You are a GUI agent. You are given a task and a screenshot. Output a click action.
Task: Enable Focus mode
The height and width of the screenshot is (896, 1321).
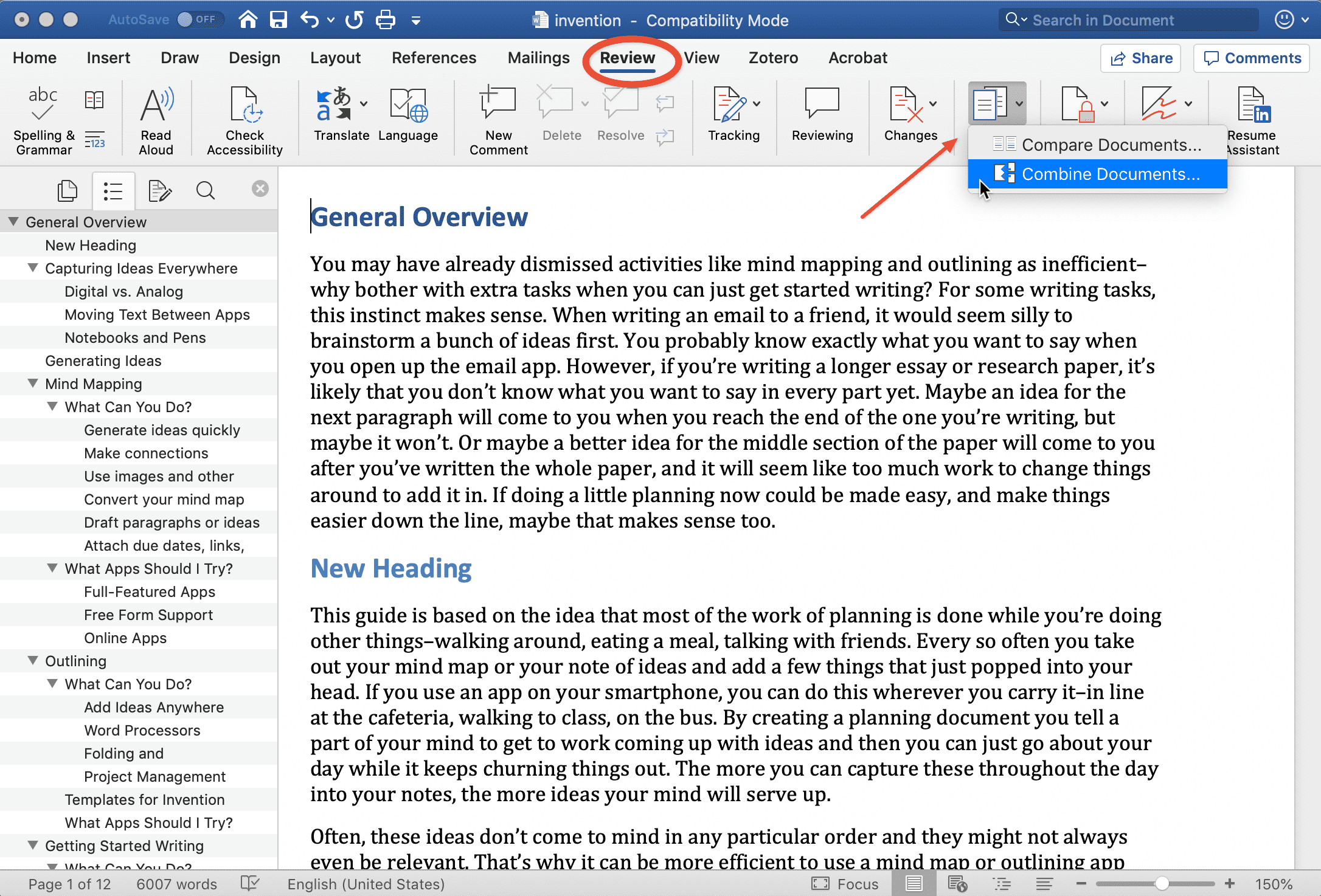pos(845,883)
